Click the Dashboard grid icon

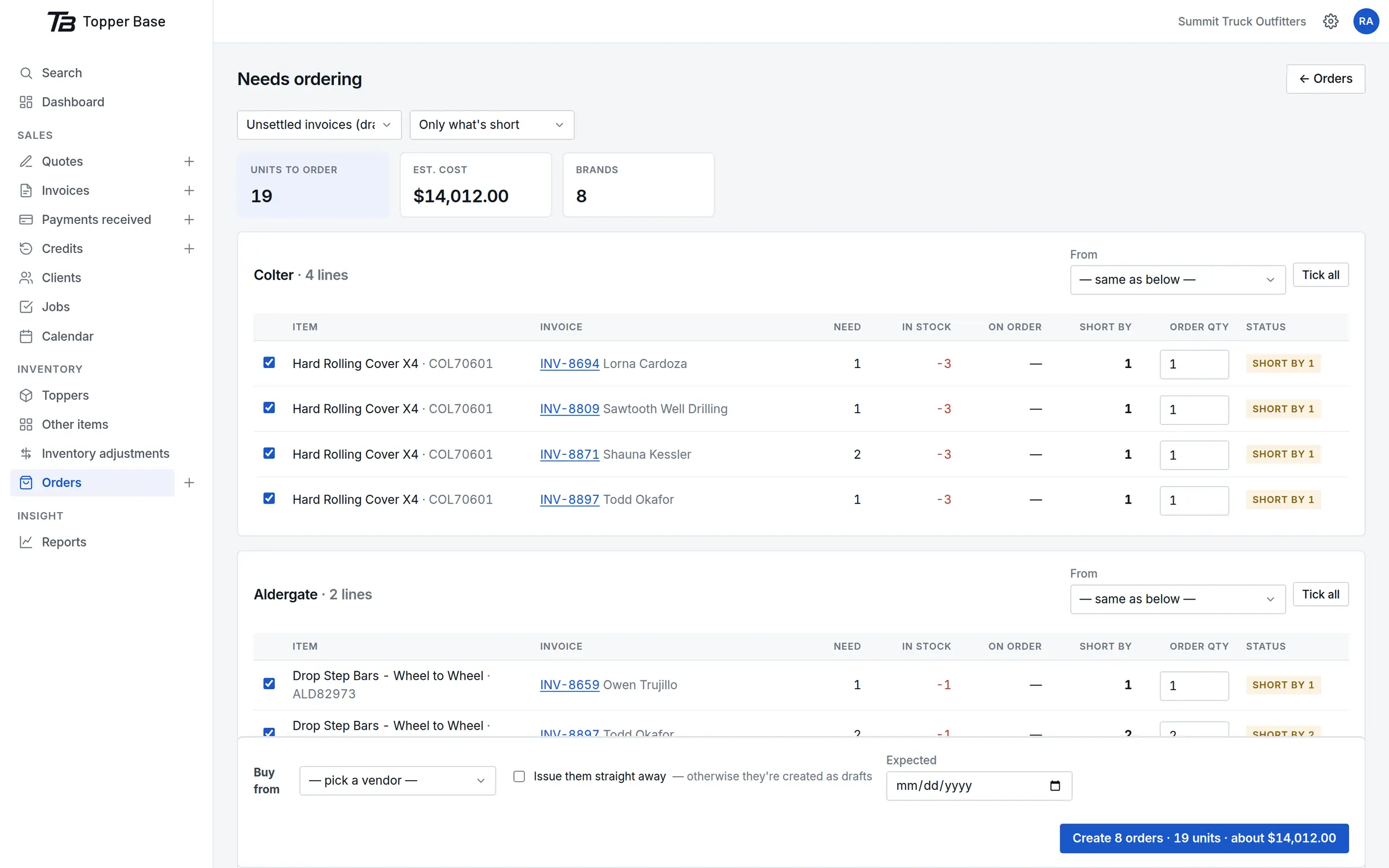pyautogui.click(x=26, y=102)
